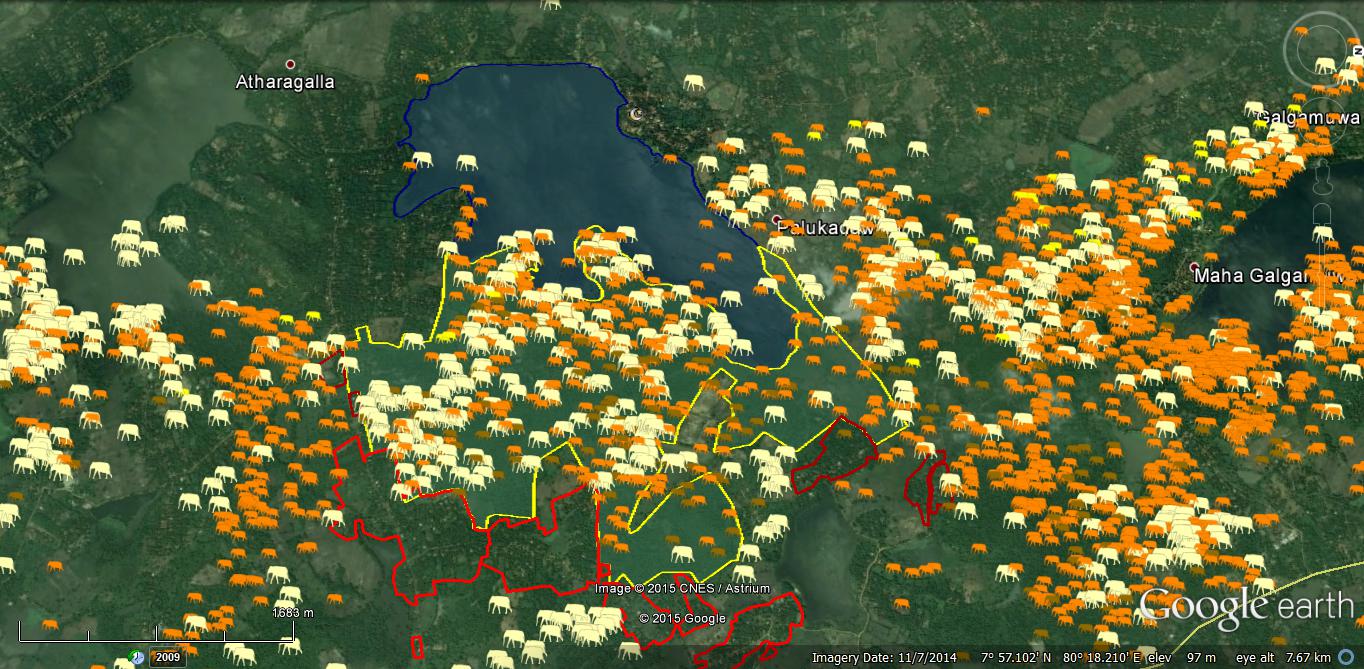This screenshot has width=1364, height=669.
Task: Select the leftmost white elephant placemark in the lake
Action: 422,159
